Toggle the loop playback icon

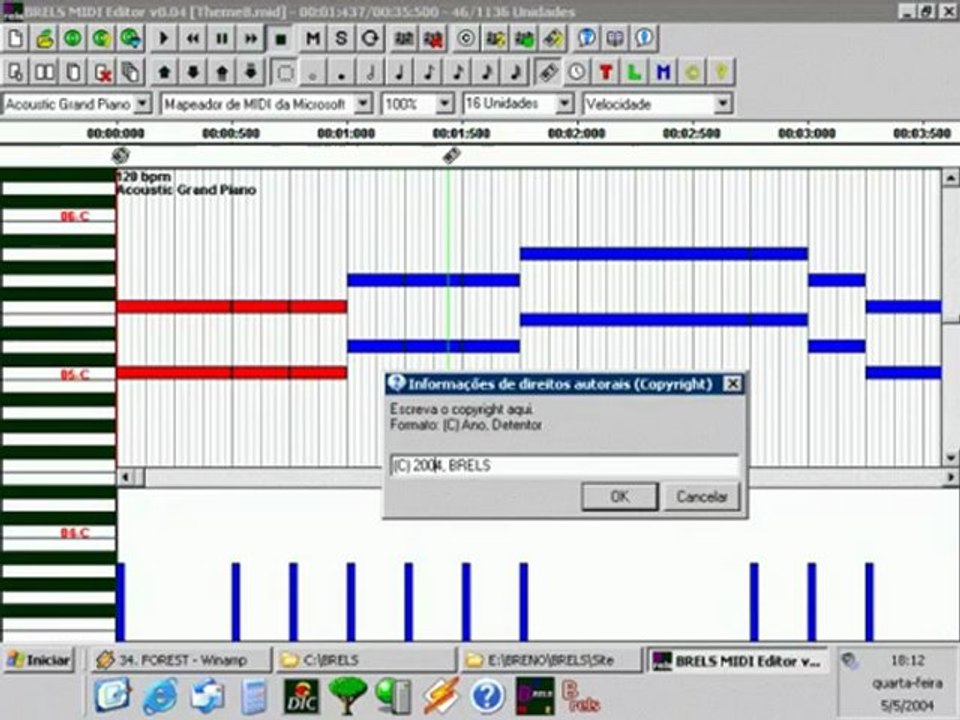(x=370, y=39)
